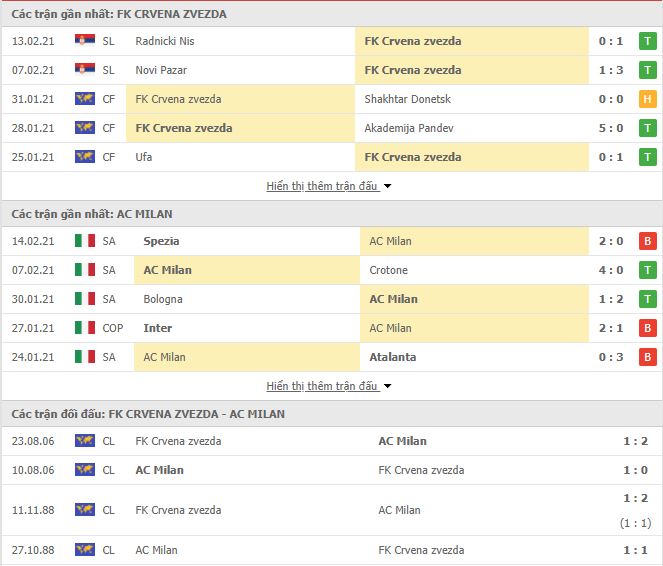Open the Atalanta team link
Image resolution: width=663 pixels, height=566 pixels.
(x=392, y=357)
